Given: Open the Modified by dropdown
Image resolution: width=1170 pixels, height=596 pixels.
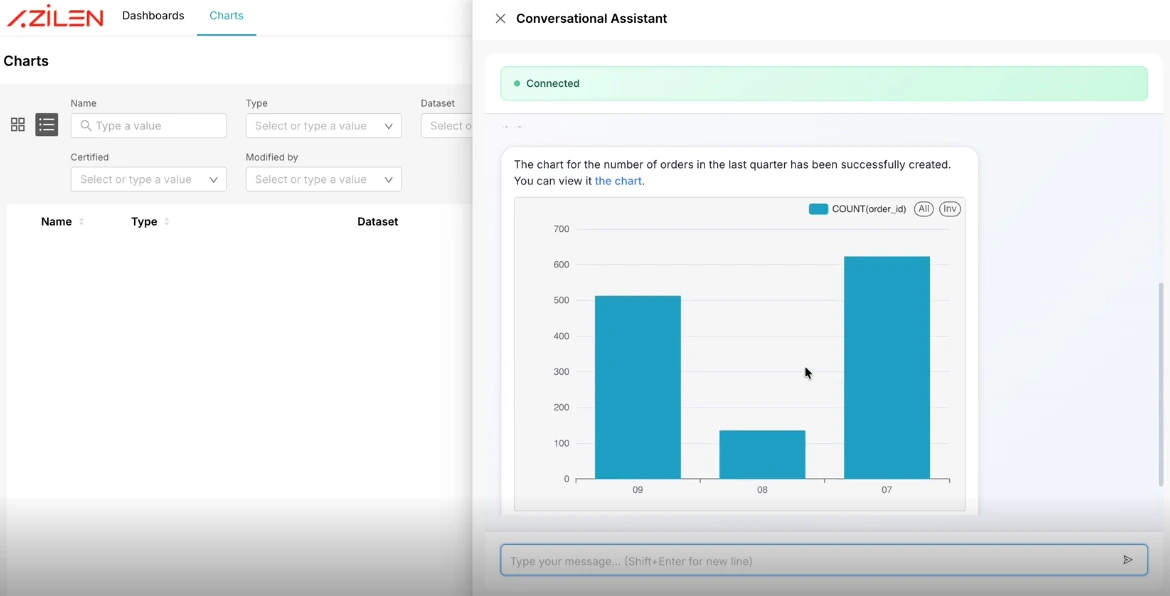Looking at the screenshot, I should [323, 179].
